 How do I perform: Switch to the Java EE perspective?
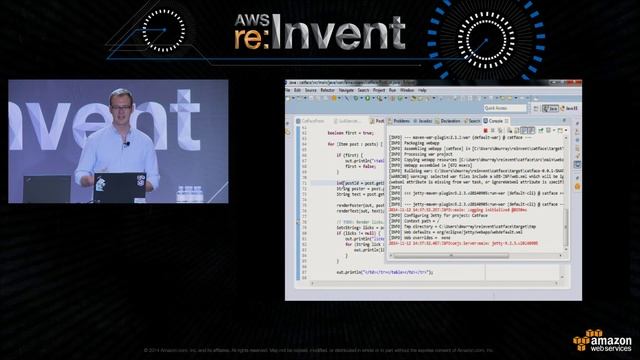(x=569, y=108)
